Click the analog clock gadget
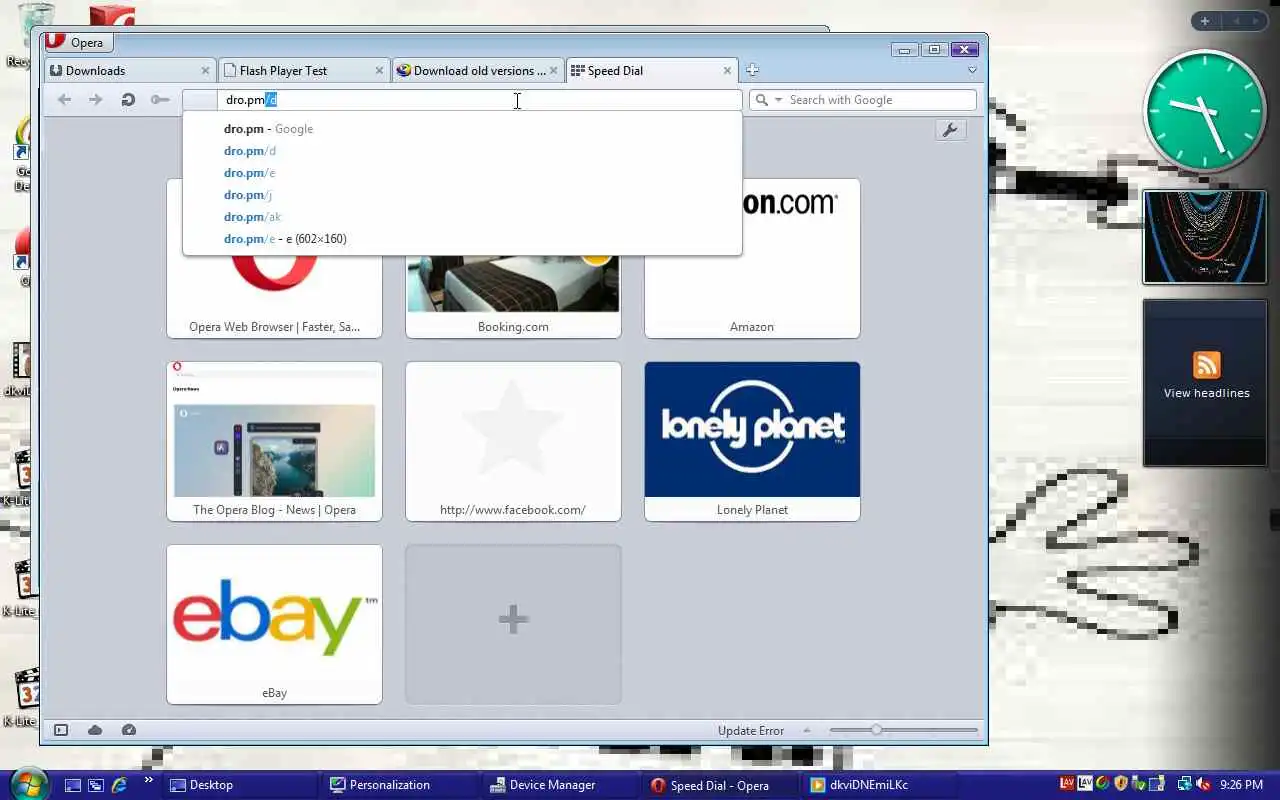This screenshot has height=800, width=1280. point(1205,111)
